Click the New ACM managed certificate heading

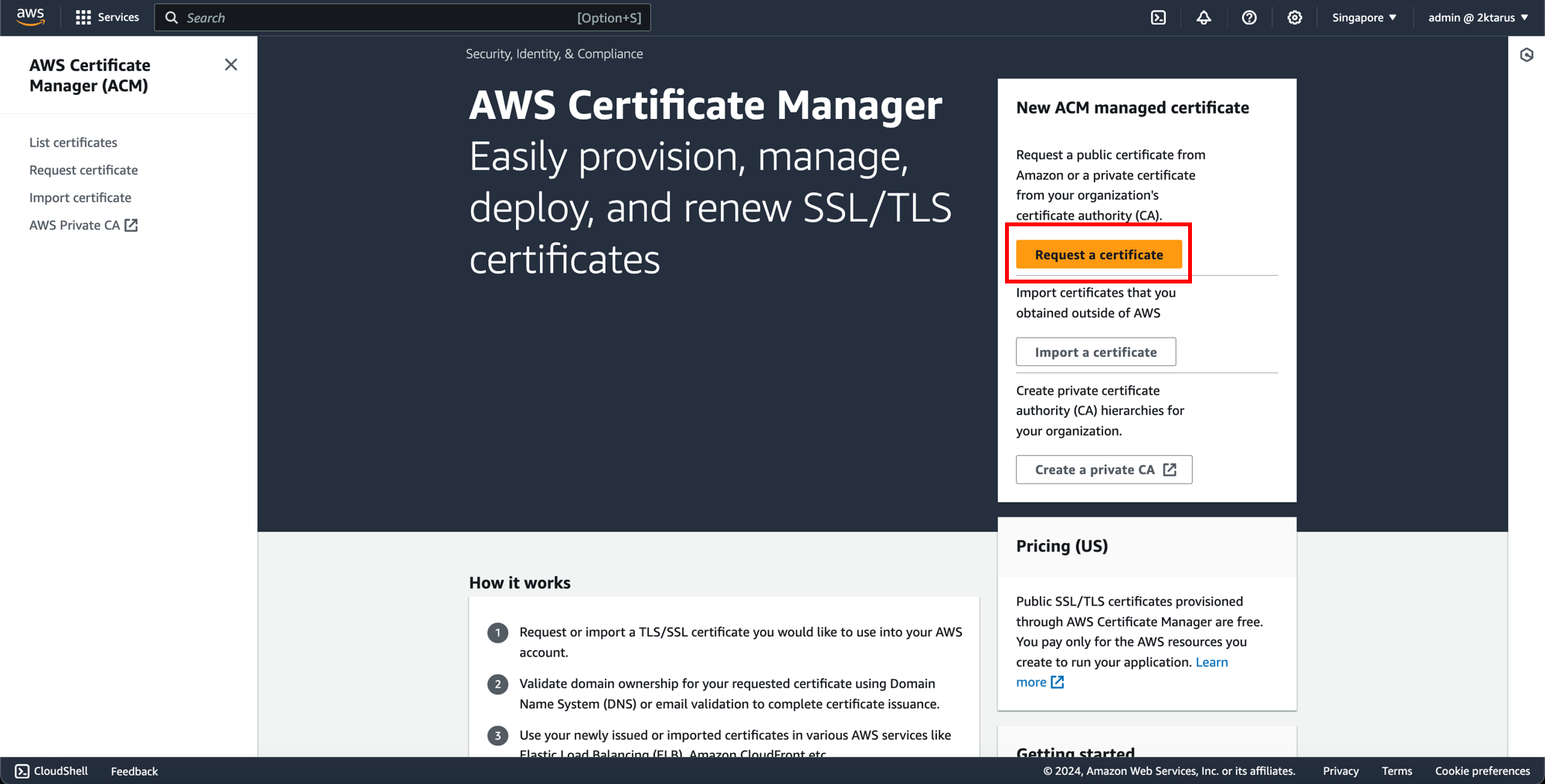point(1132,107)
